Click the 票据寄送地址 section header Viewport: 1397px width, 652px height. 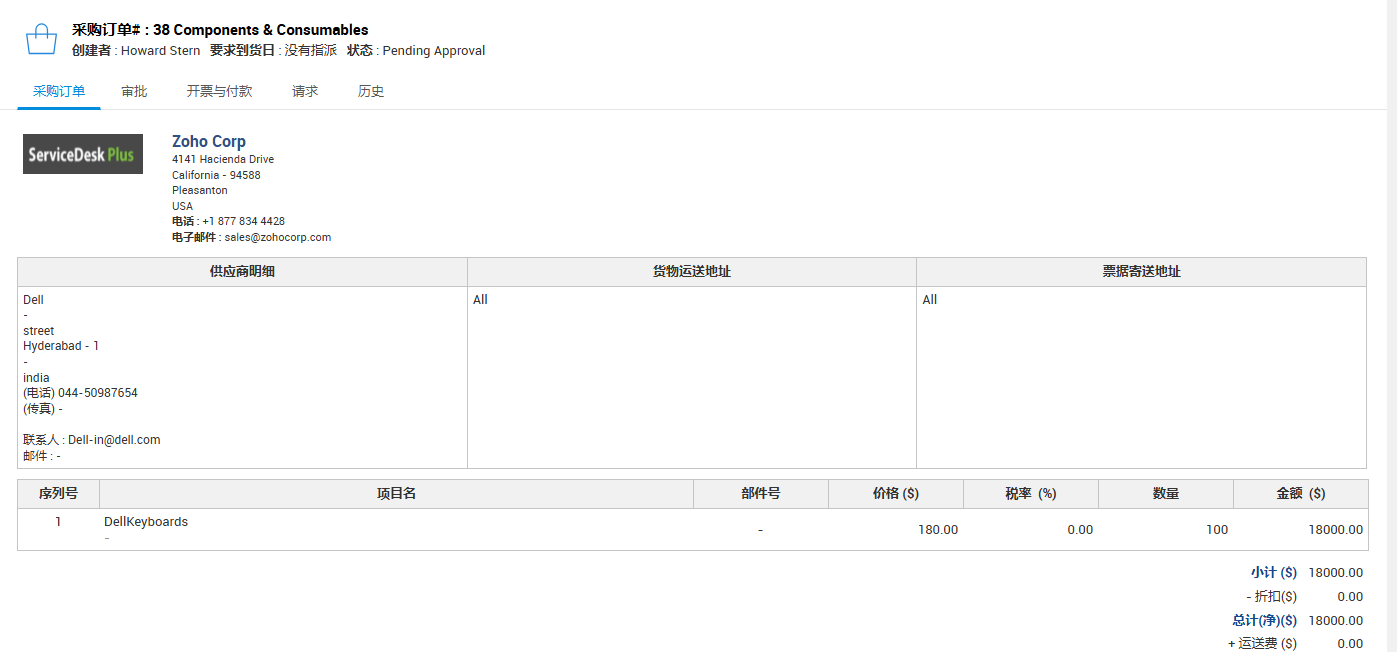coord(1141,272)
